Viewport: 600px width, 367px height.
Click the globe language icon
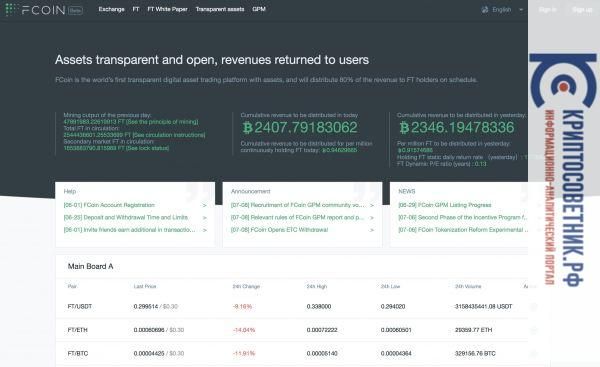coord(485,10)
